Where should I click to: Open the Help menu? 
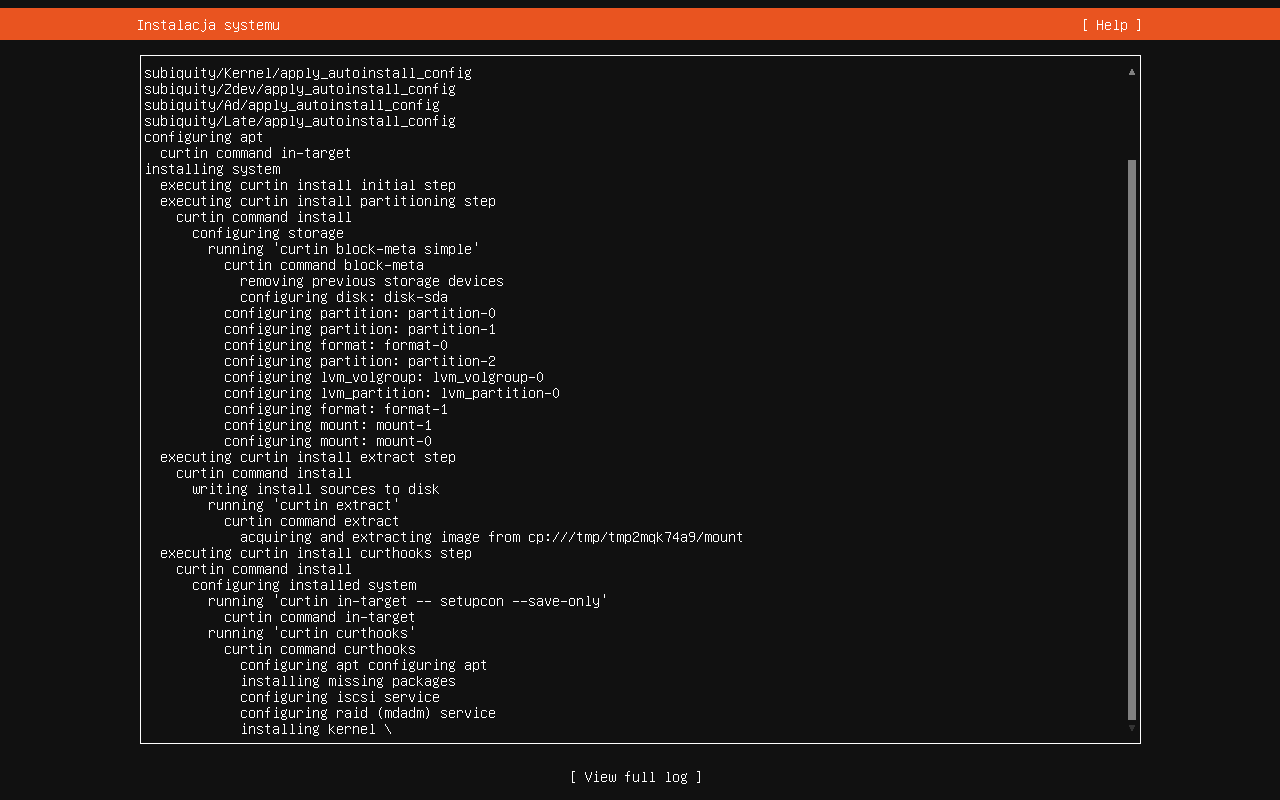(x=1111, y=25)
